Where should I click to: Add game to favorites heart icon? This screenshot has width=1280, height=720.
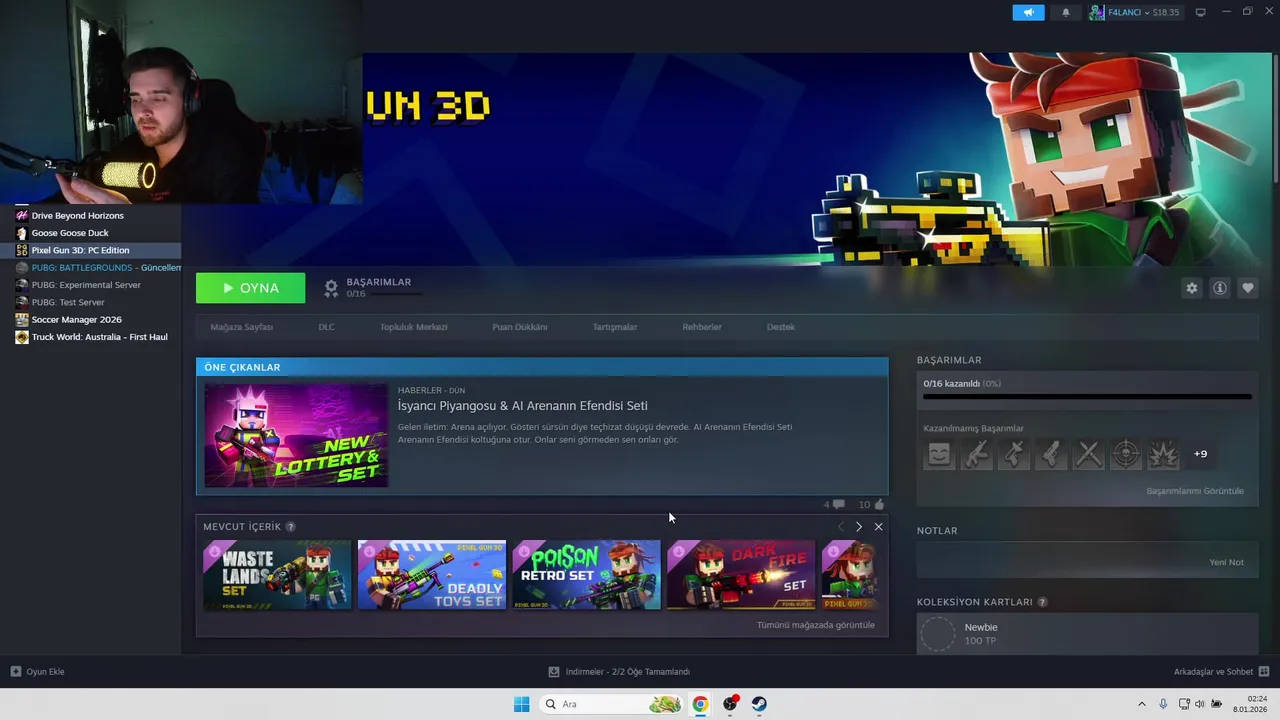point(1247,288)
